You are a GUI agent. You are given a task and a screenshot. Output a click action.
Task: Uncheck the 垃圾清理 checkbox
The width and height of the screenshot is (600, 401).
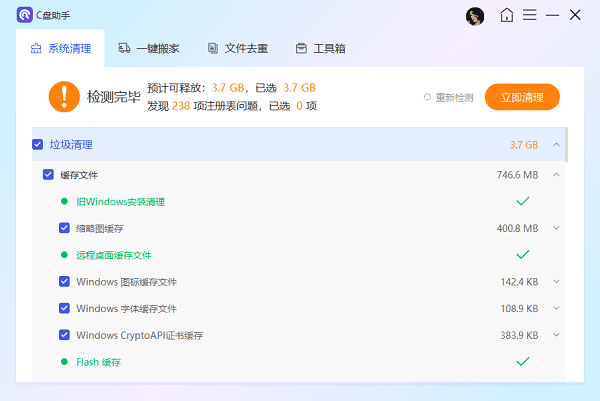38,145
